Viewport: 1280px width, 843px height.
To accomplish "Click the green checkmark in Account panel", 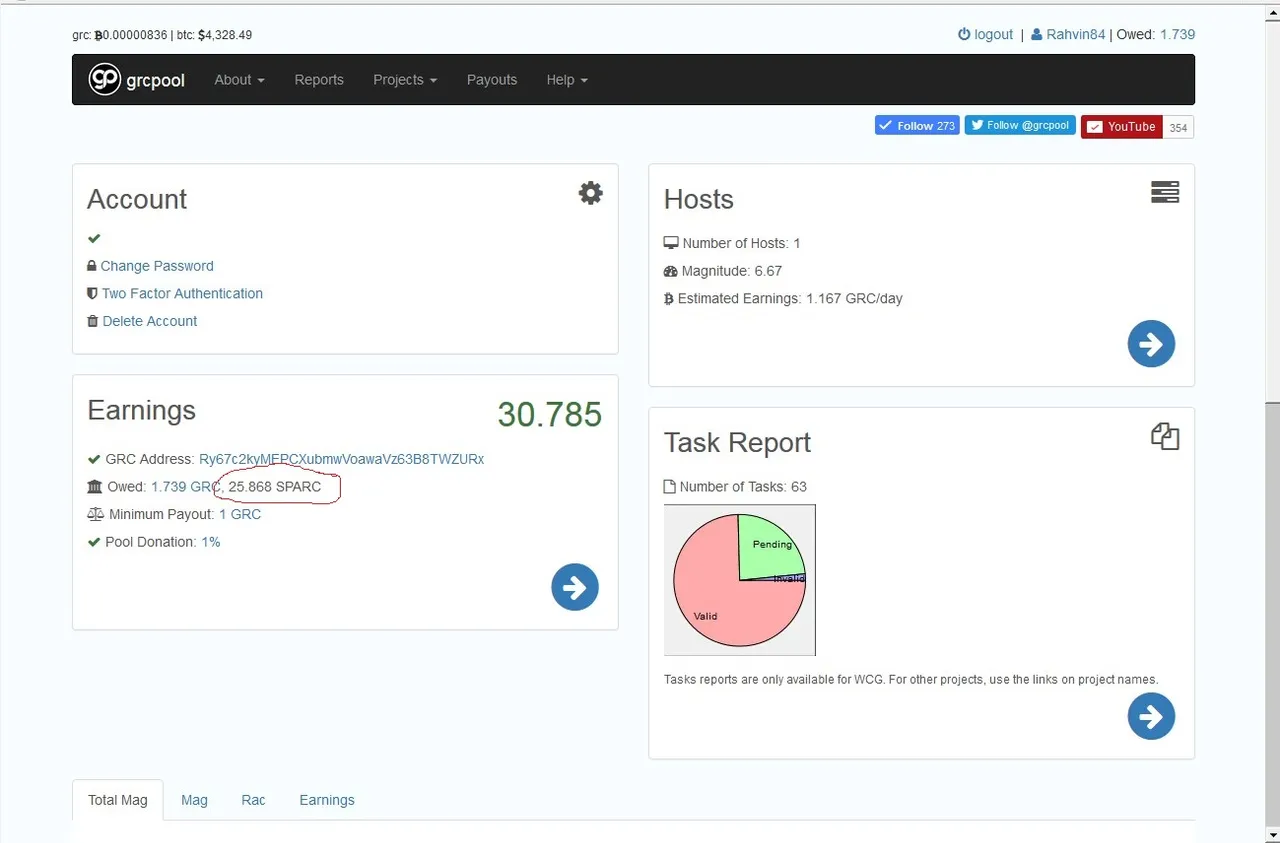I will [x=94, y=238].
